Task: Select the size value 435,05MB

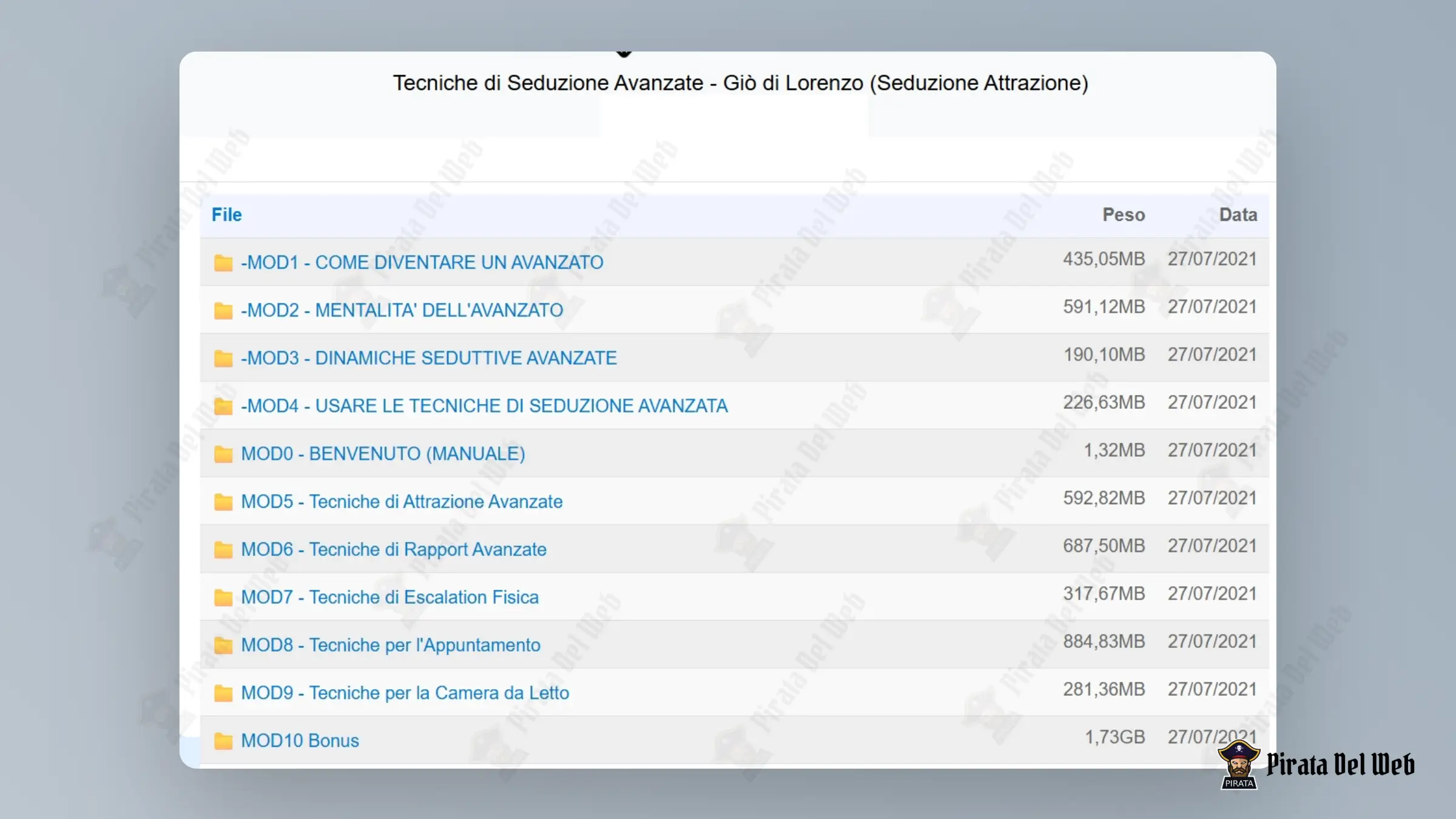Action: tap(1104, 259)
